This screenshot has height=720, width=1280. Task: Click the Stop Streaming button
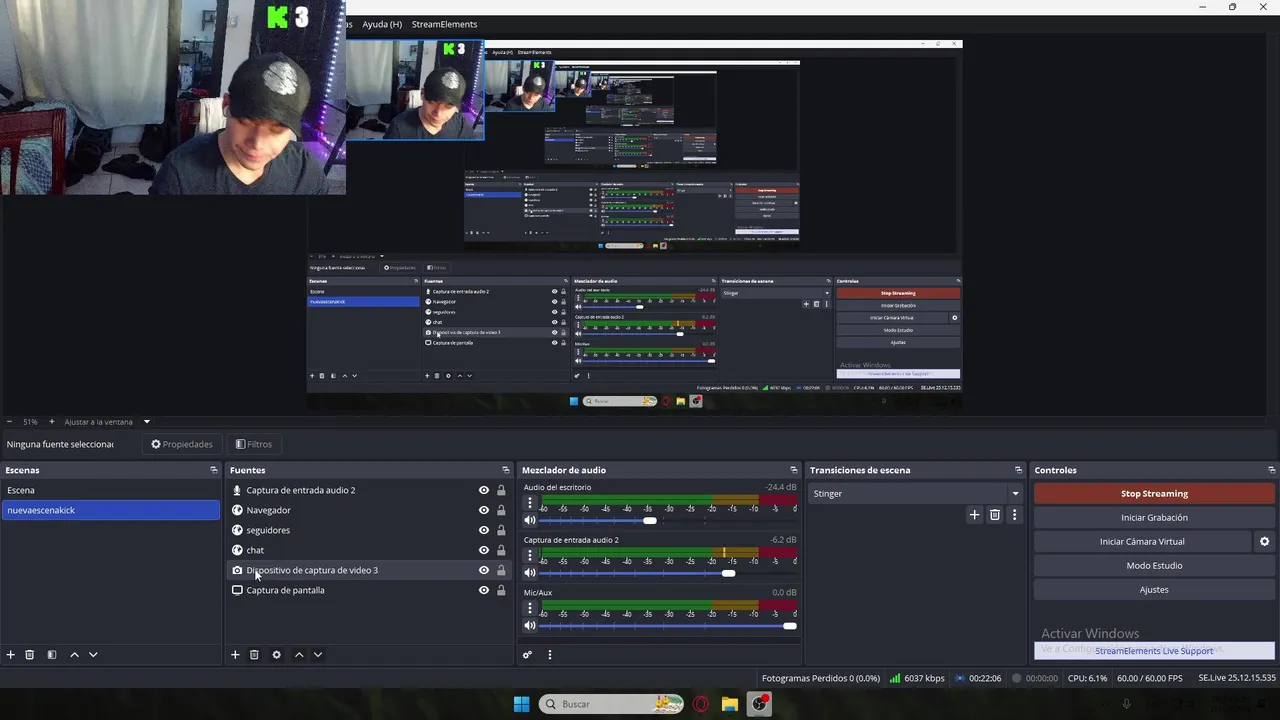tap(1154, 493)
